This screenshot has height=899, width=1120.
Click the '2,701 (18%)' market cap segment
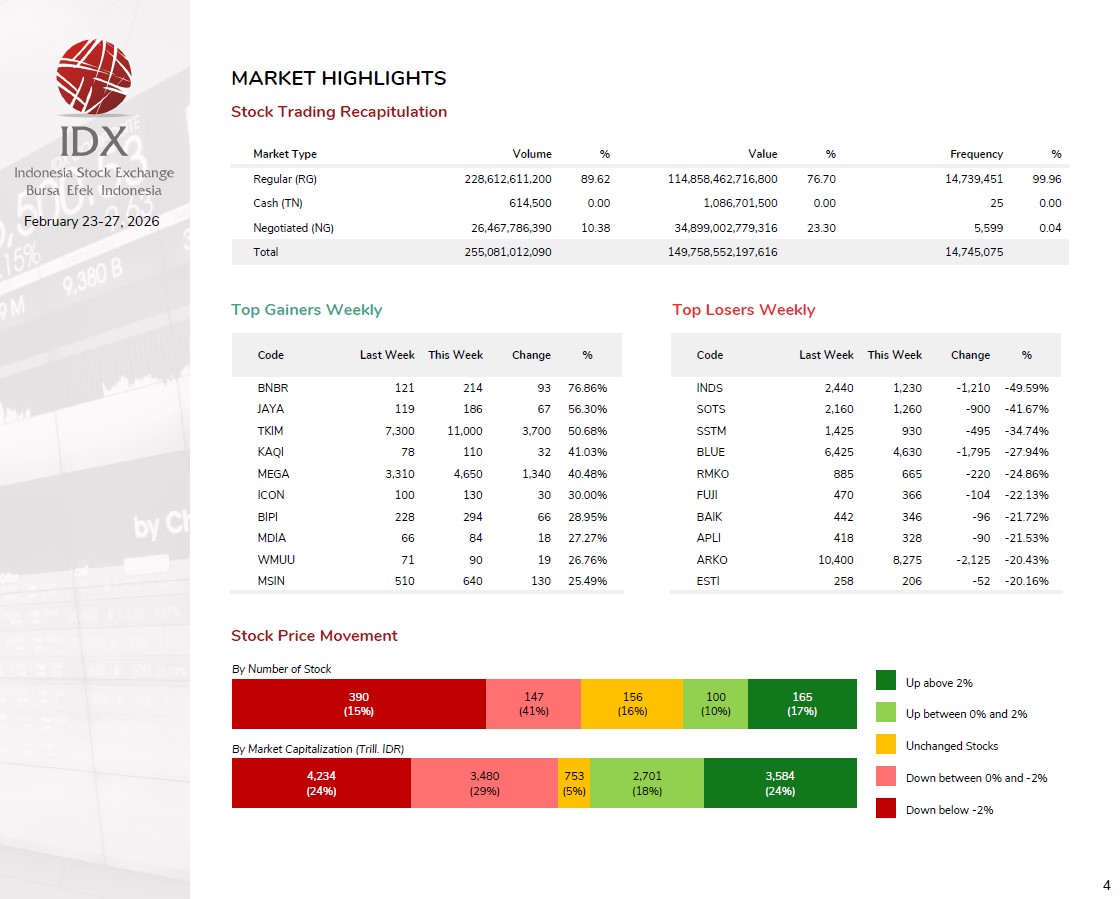pyautogui.click(x=647, y=783)
